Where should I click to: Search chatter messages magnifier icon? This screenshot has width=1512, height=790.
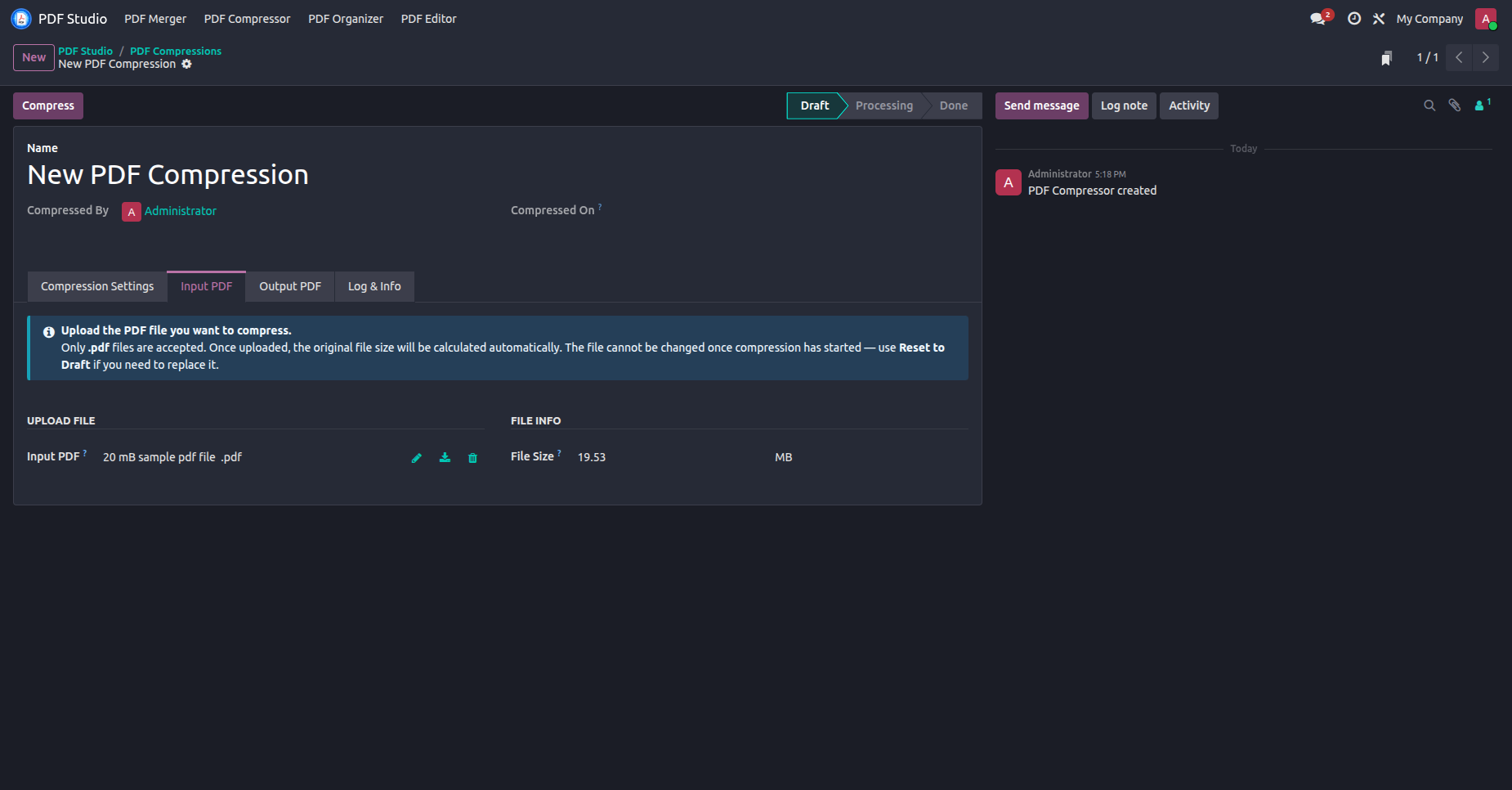tap(1429, 105)
